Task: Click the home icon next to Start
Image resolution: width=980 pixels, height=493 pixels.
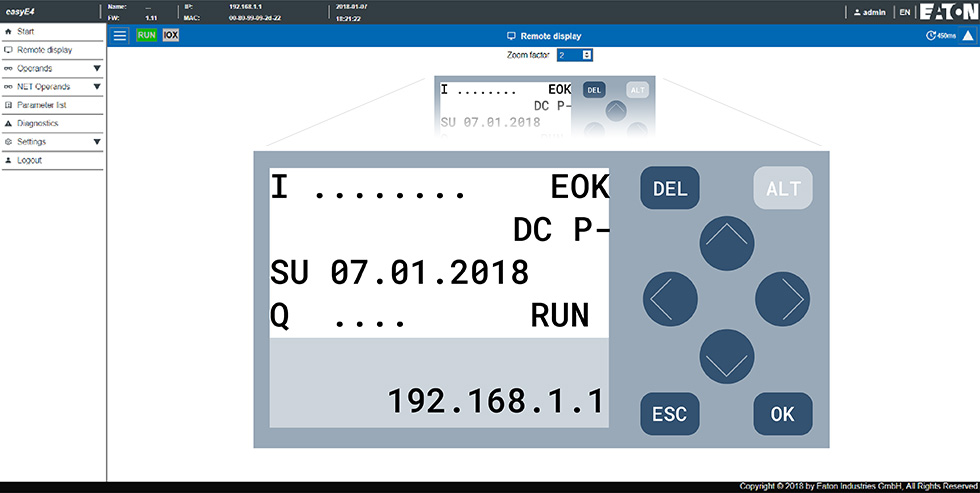Action: click(x=8, y=31)
